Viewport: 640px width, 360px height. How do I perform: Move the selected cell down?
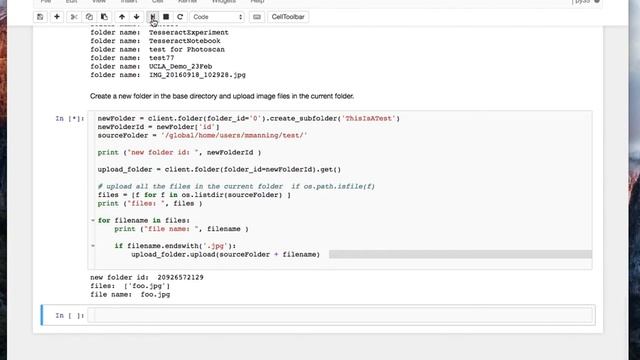pyautogui.click(x=136, y=17)
